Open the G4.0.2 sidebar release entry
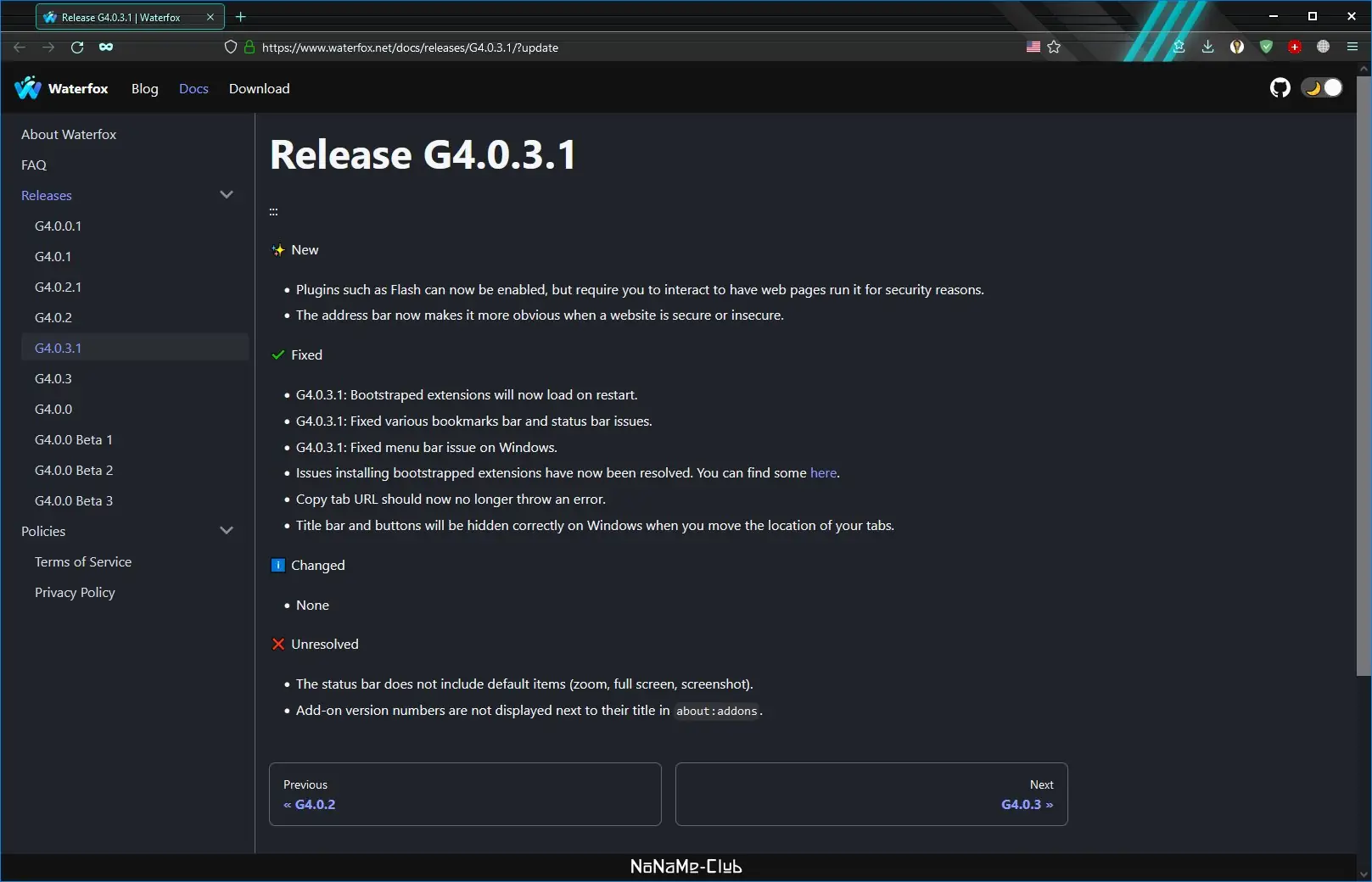This screenshot has height=882, width=1372. [53, 318]
